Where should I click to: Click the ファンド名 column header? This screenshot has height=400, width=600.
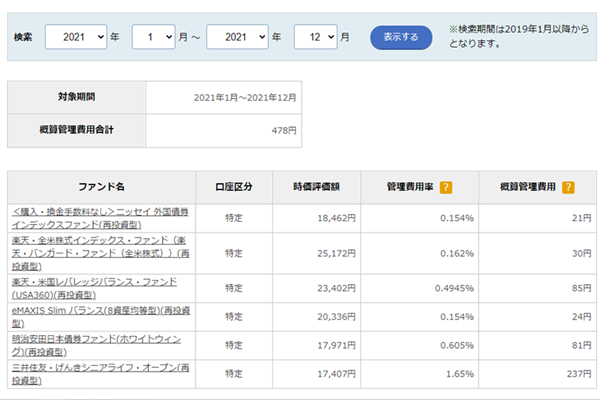[102, 187]
